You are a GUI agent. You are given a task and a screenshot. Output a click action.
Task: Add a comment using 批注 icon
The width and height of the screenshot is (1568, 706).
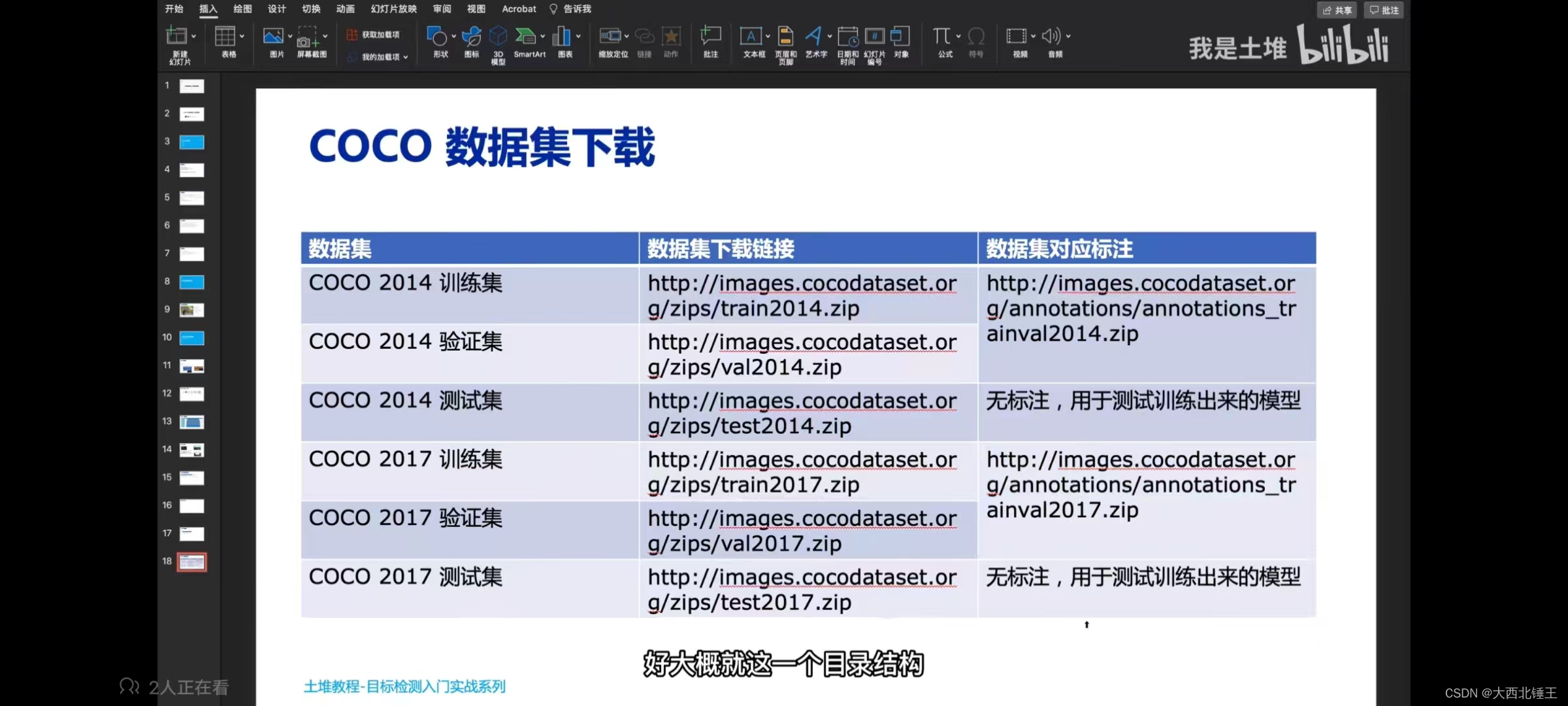710,42
